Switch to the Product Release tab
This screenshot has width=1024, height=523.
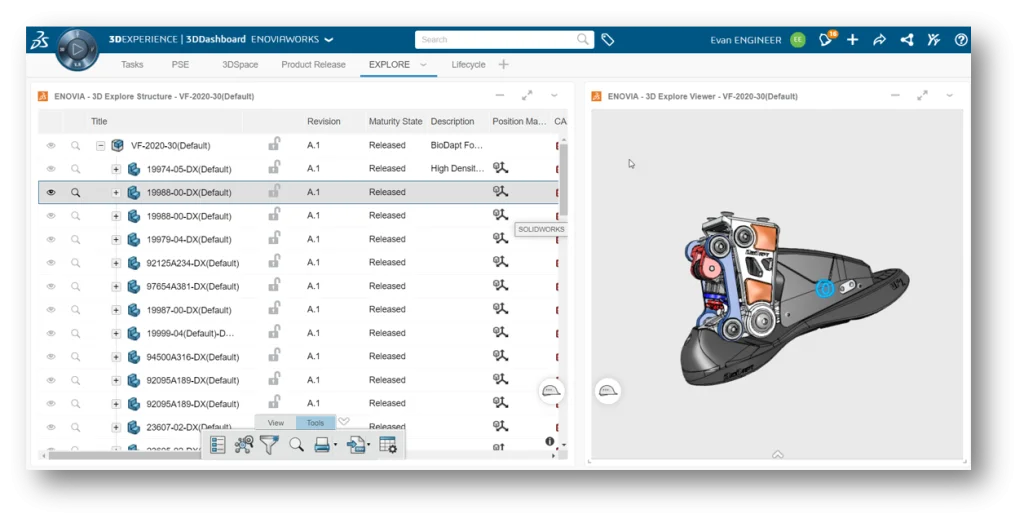click(313, 65)
